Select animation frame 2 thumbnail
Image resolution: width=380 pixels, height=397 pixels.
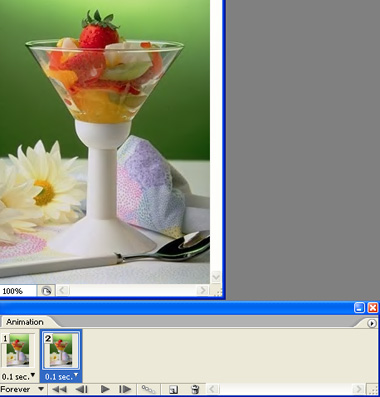(61, 350)
